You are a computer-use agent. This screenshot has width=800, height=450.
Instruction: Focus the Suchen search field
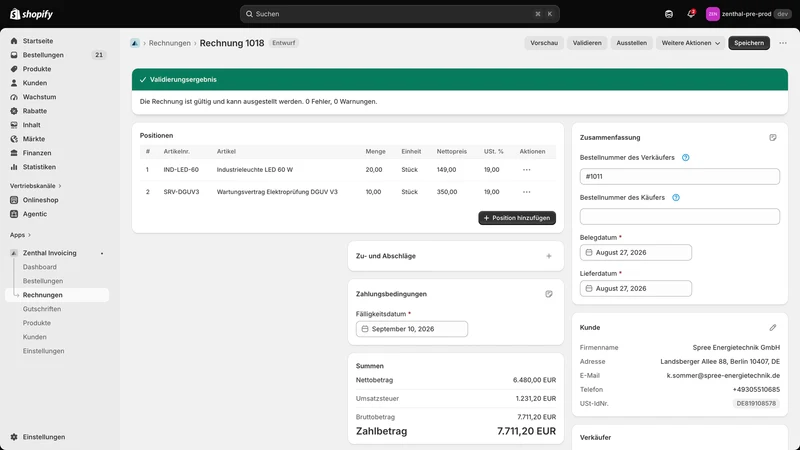[399, 14]
